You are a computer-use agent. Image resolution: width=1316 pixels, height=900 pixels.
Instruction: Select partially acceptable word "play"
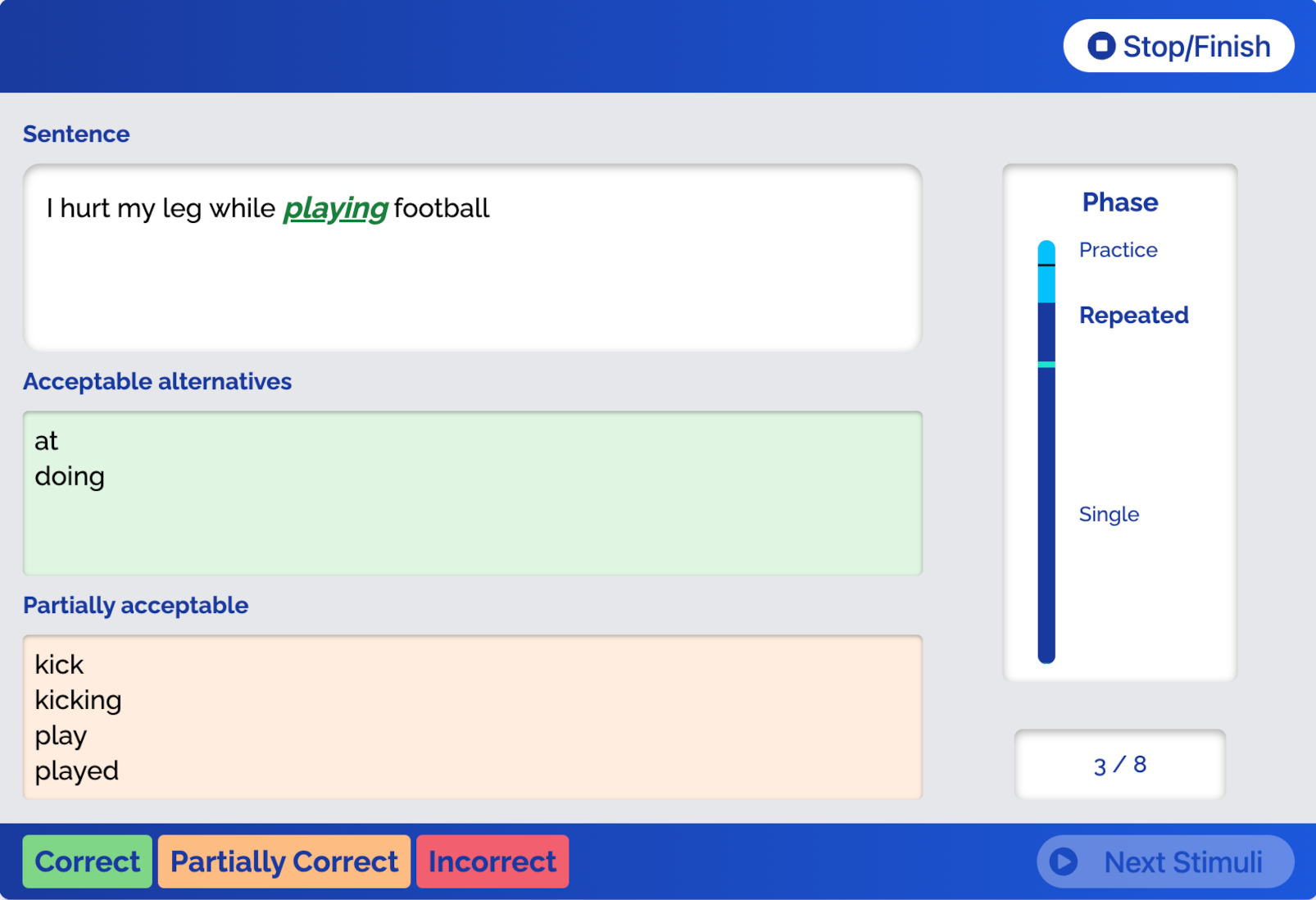click(61, 736)
